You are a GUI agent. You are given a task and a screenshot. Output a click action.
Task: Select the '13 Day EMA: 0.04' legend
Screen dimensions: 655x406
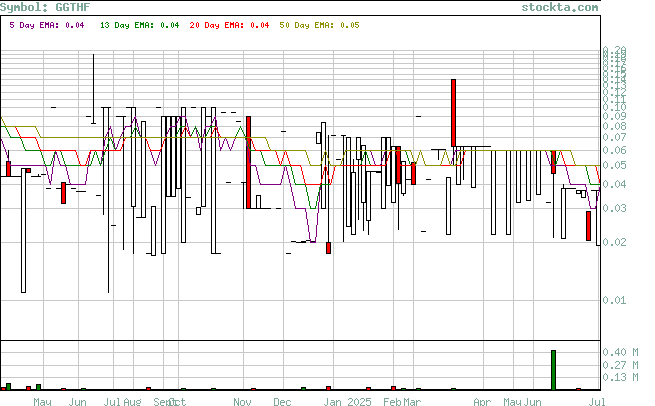point(140,25)
